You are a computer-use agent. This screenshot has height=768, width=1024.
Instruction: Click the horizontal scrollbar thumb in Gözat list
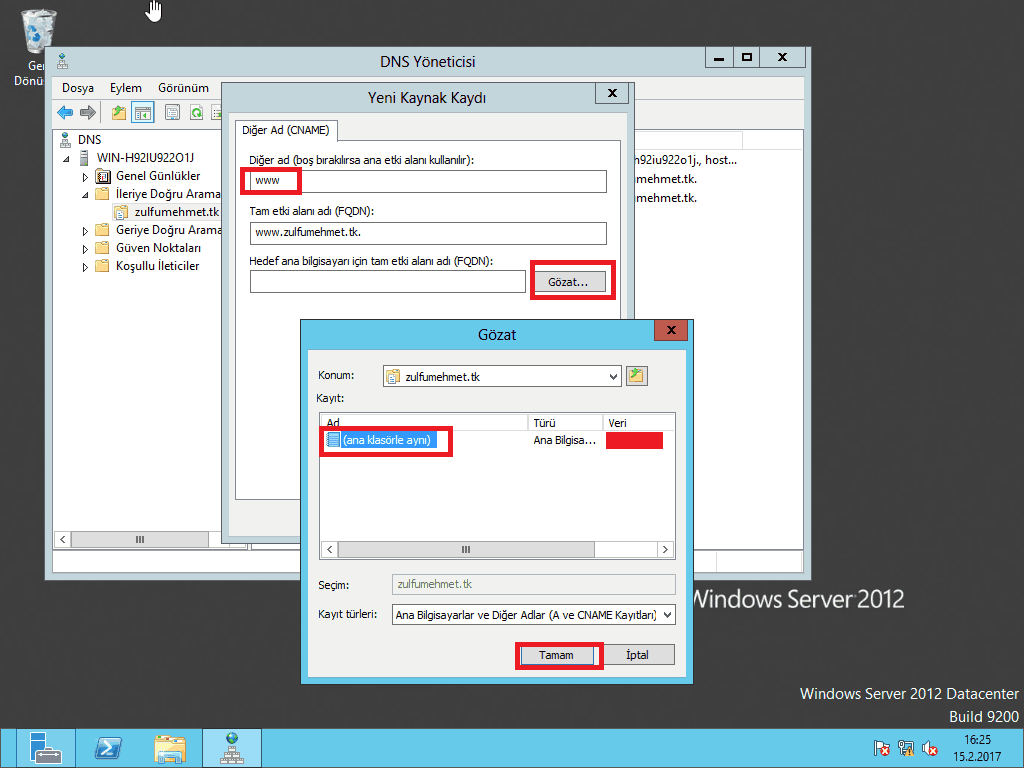point(466,550)
